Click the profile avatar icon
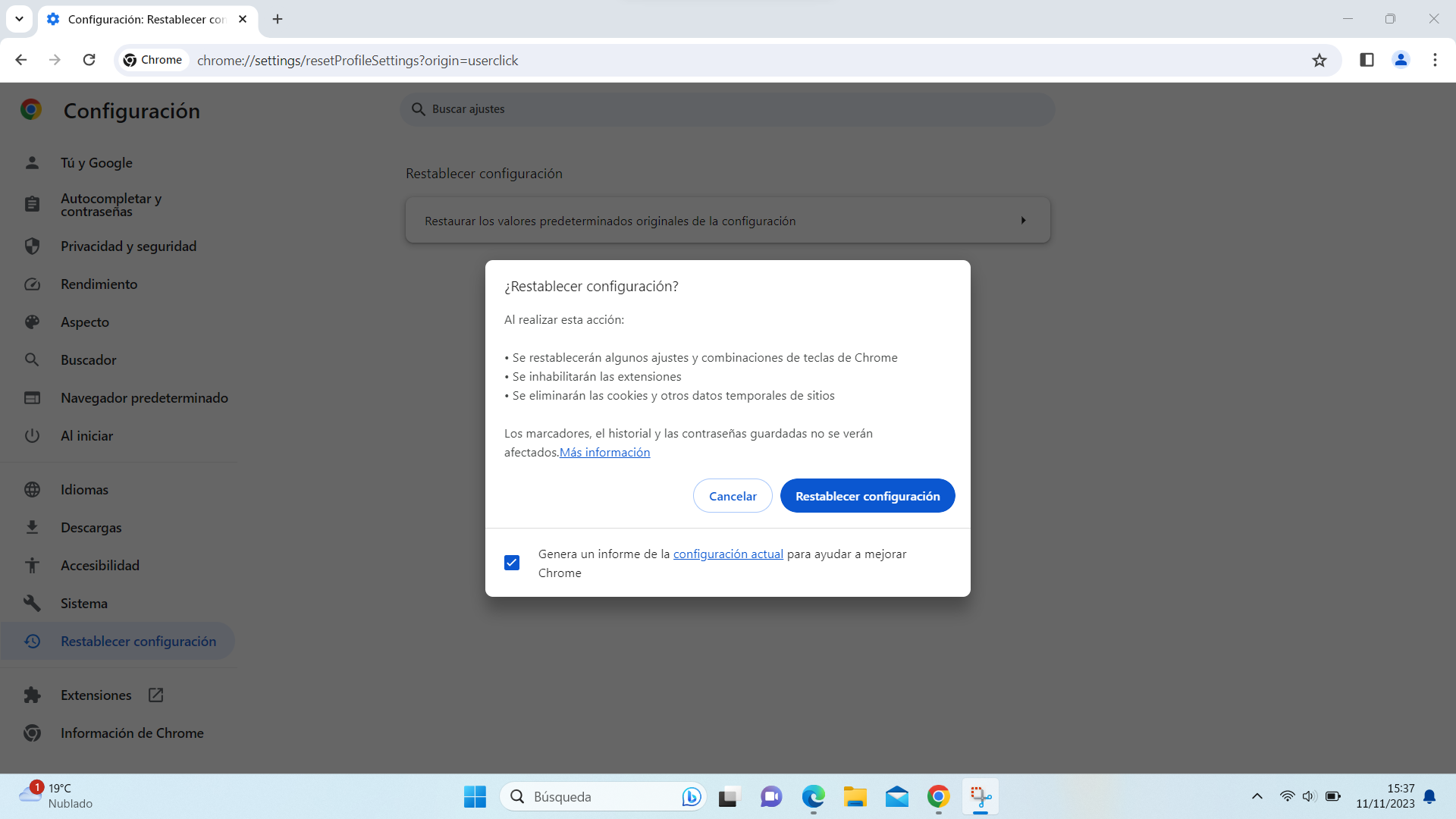The image size is (1456, 819). [1401, 60]
